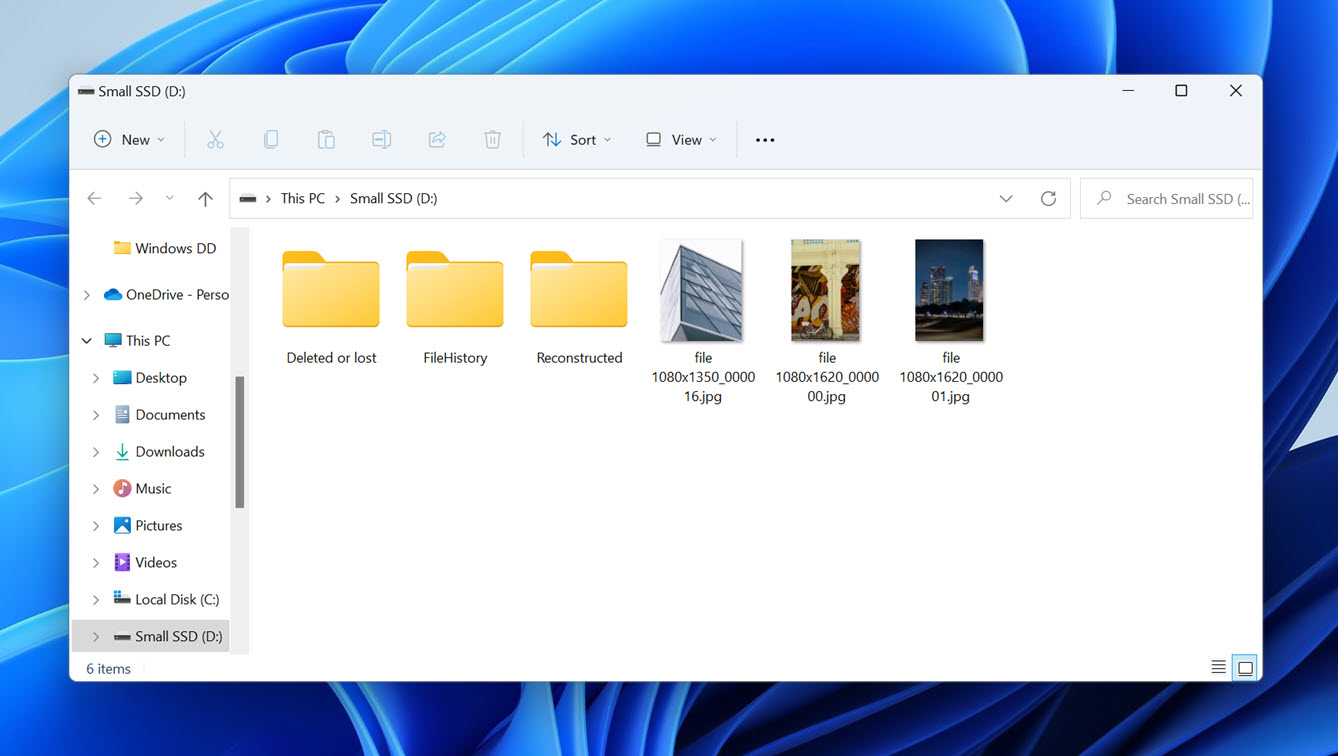Expand the Videos tree node

(x=96, y=563)
